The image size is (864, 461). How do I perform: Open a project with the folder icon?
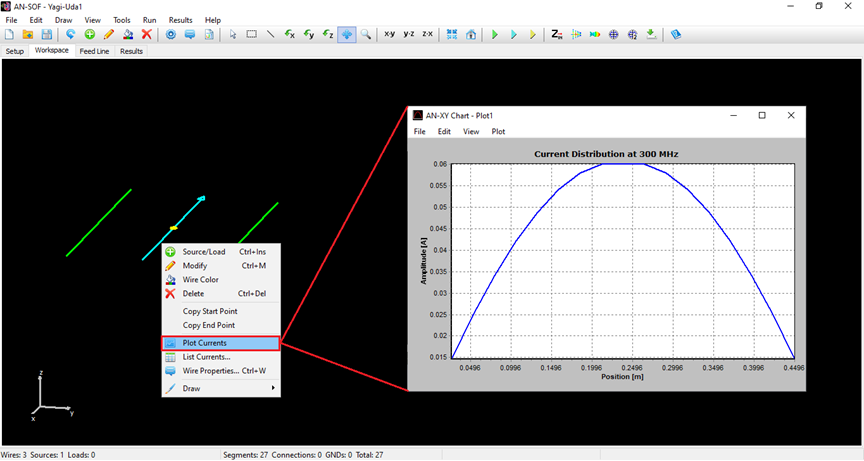[28, 34]
